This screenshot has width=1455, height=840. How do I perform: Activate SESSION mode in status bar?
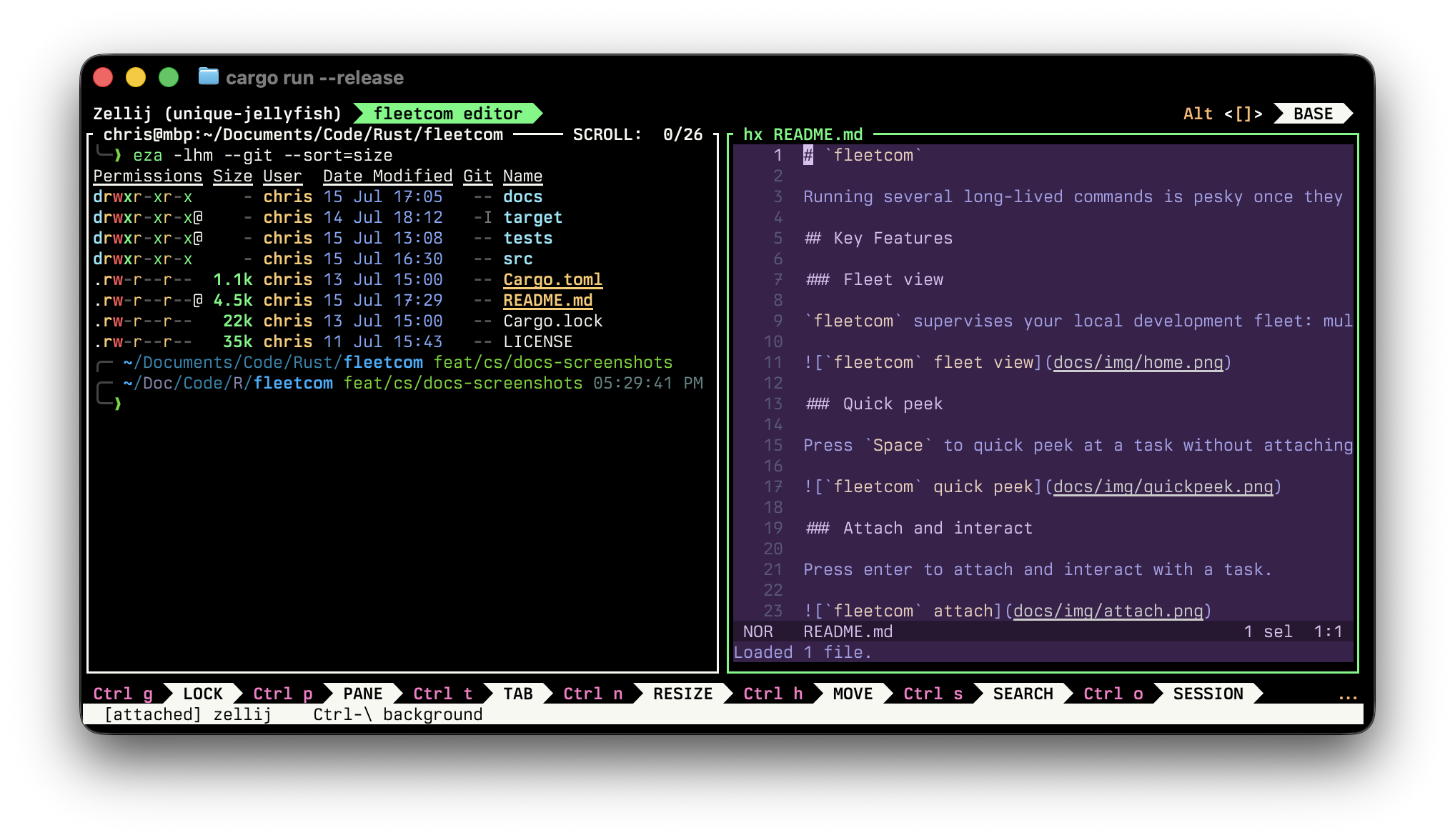[1208, 694]
